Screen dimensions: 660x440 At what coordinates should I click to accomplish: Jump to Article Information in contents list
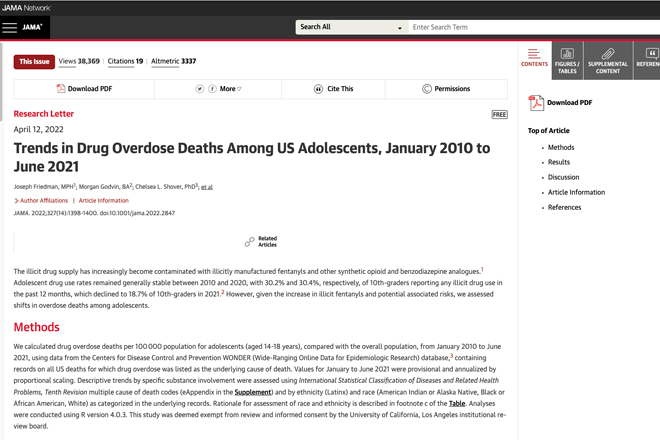(x=576, y=192)
